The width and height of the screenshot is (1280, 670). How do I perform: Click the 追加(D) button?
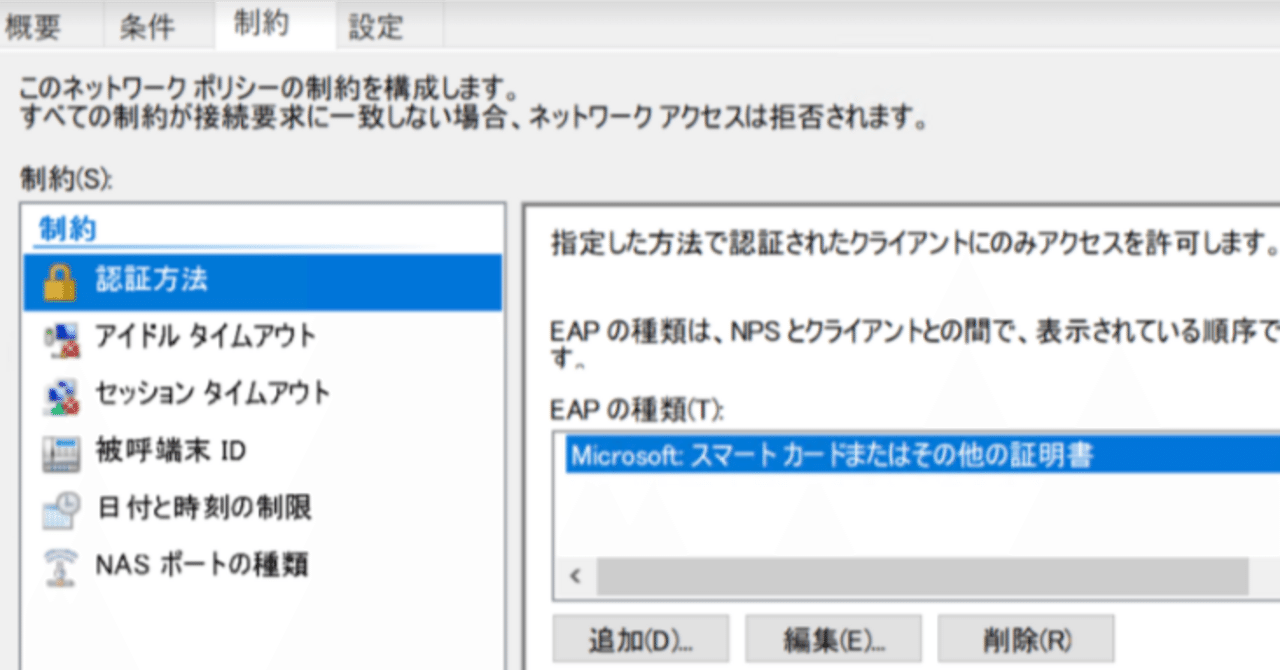pyautogui.click(x=640, y=637)
